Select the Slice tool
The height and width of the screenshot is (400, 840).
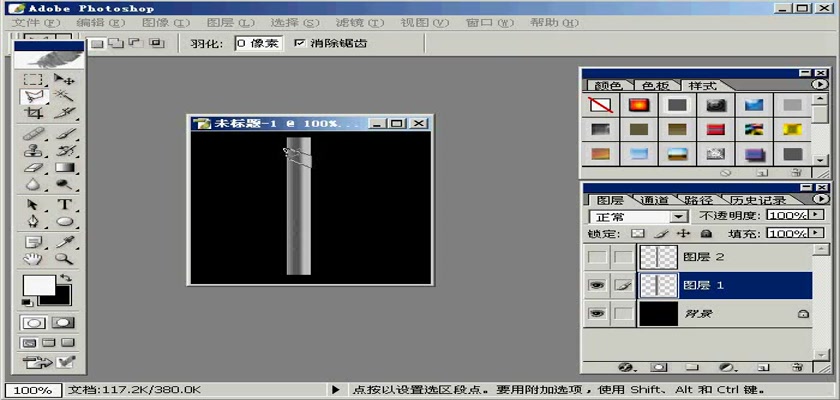64,113
